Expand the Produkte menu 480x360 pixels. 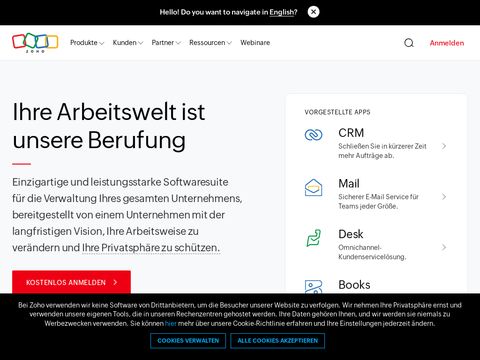pyautogui.click(x=87, y=43)
